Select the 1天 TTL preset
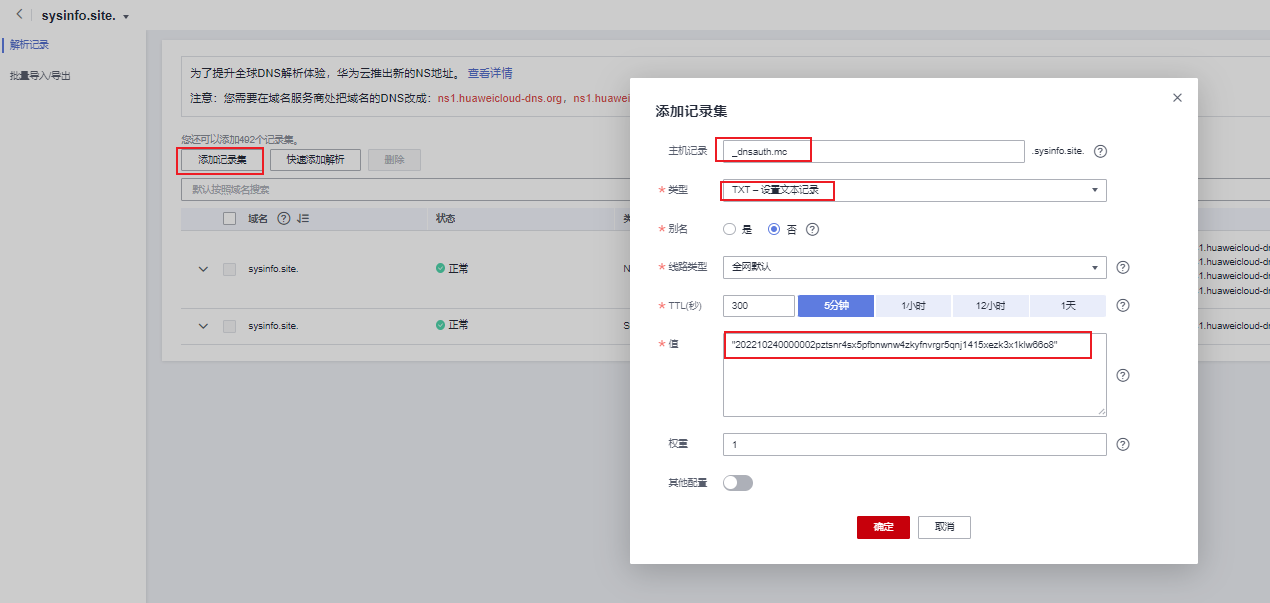 click(1067, 305)
